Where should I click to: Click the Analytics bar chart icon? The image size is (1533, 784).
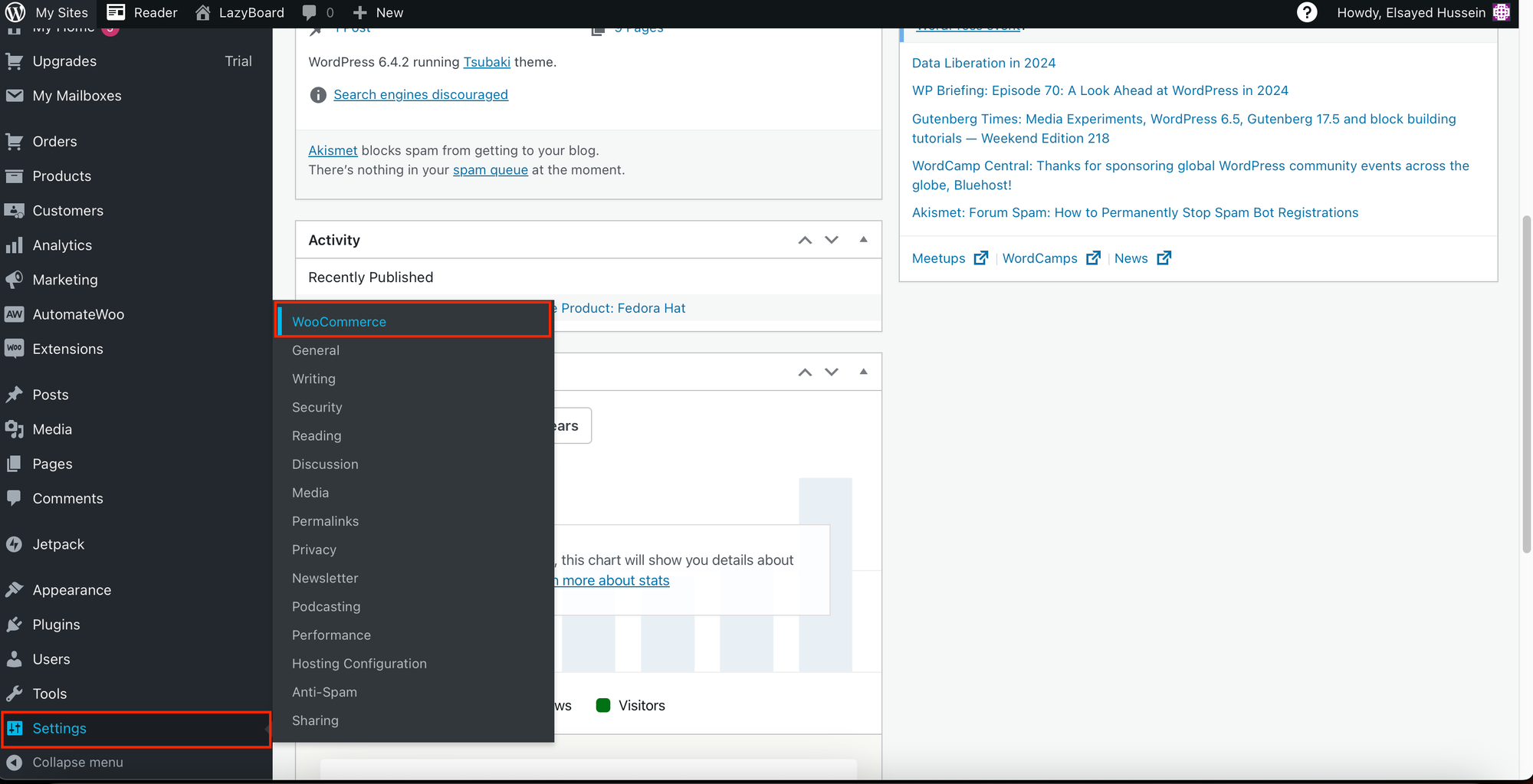click(15, 245)
